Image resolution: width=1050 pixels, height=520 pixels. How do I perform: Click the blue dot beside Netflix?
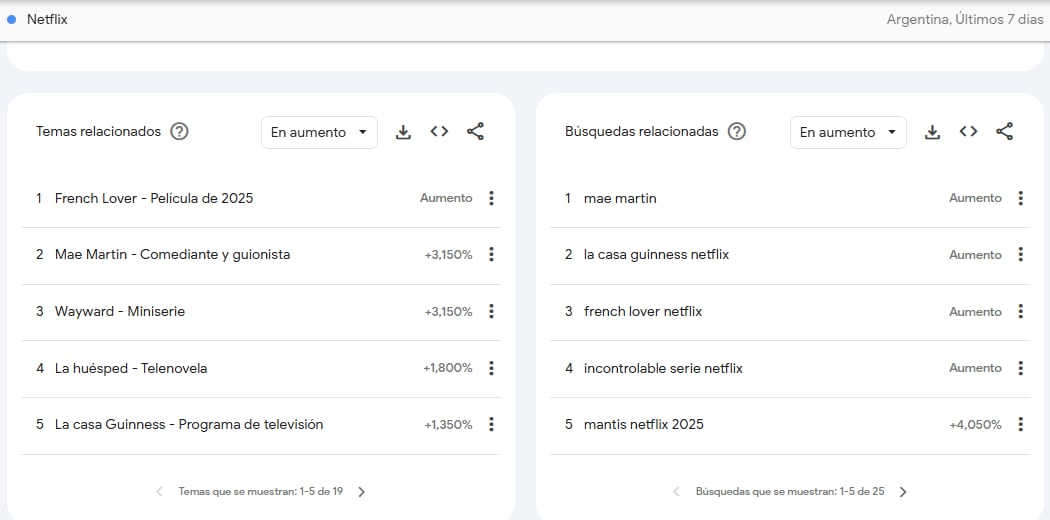click(11, 19)
